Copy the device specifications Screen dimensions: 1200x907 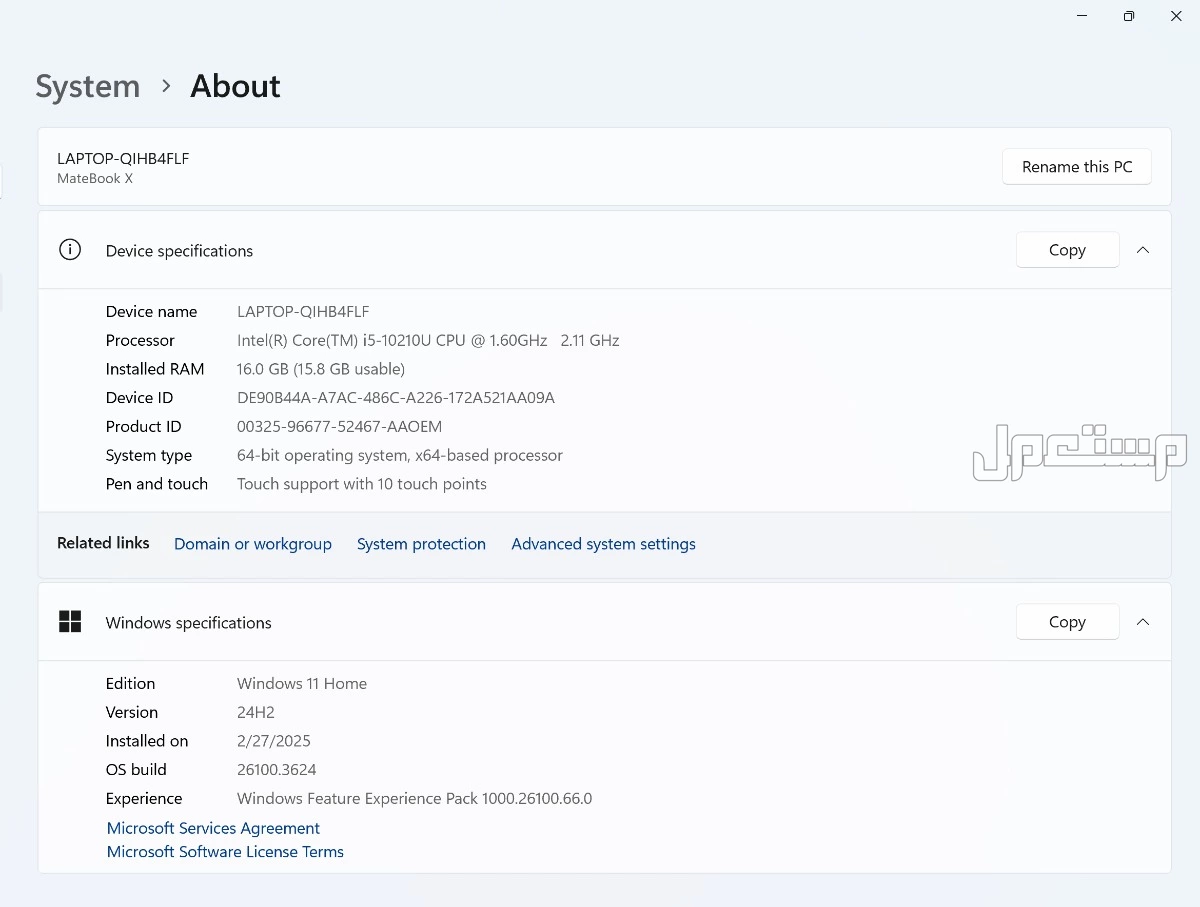coord(1067,250)
